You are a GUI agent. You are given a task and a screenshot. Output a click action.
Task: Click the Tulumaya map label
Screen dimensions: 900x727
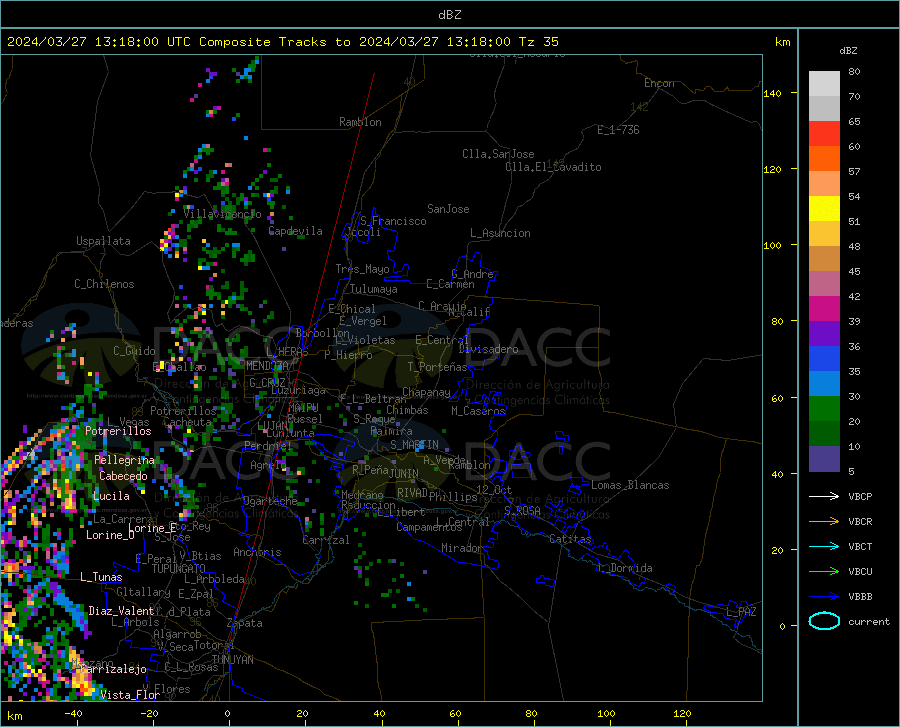pos(374,289)
